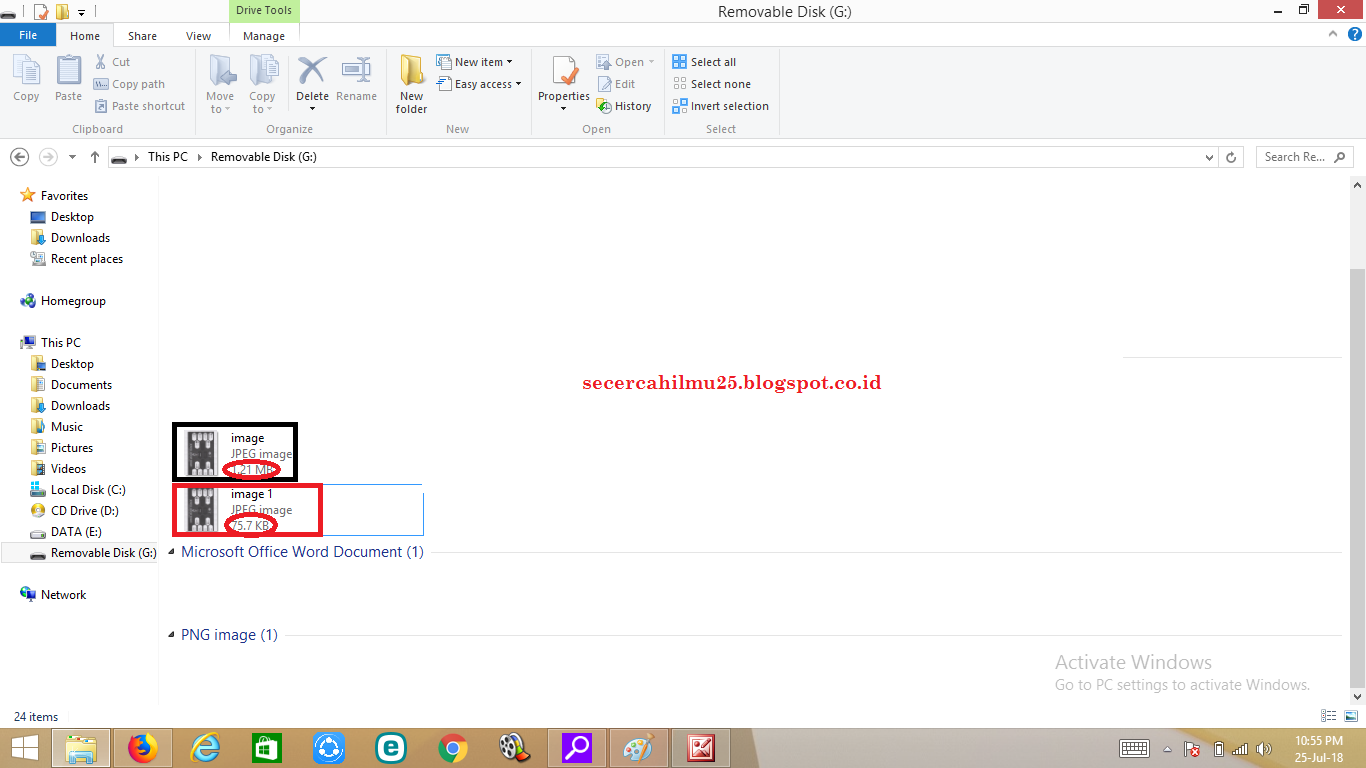Click Invert selection in the ribbon
The image size is (1366, 768).
720,105
